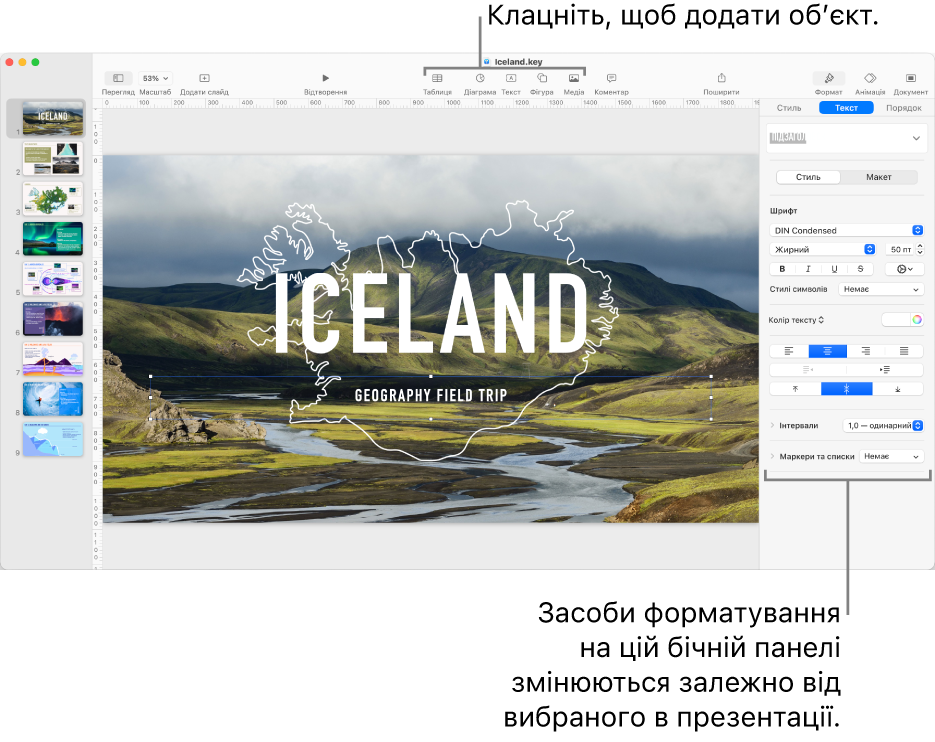Insert a shape using Фігура icon

click(542, 78)
